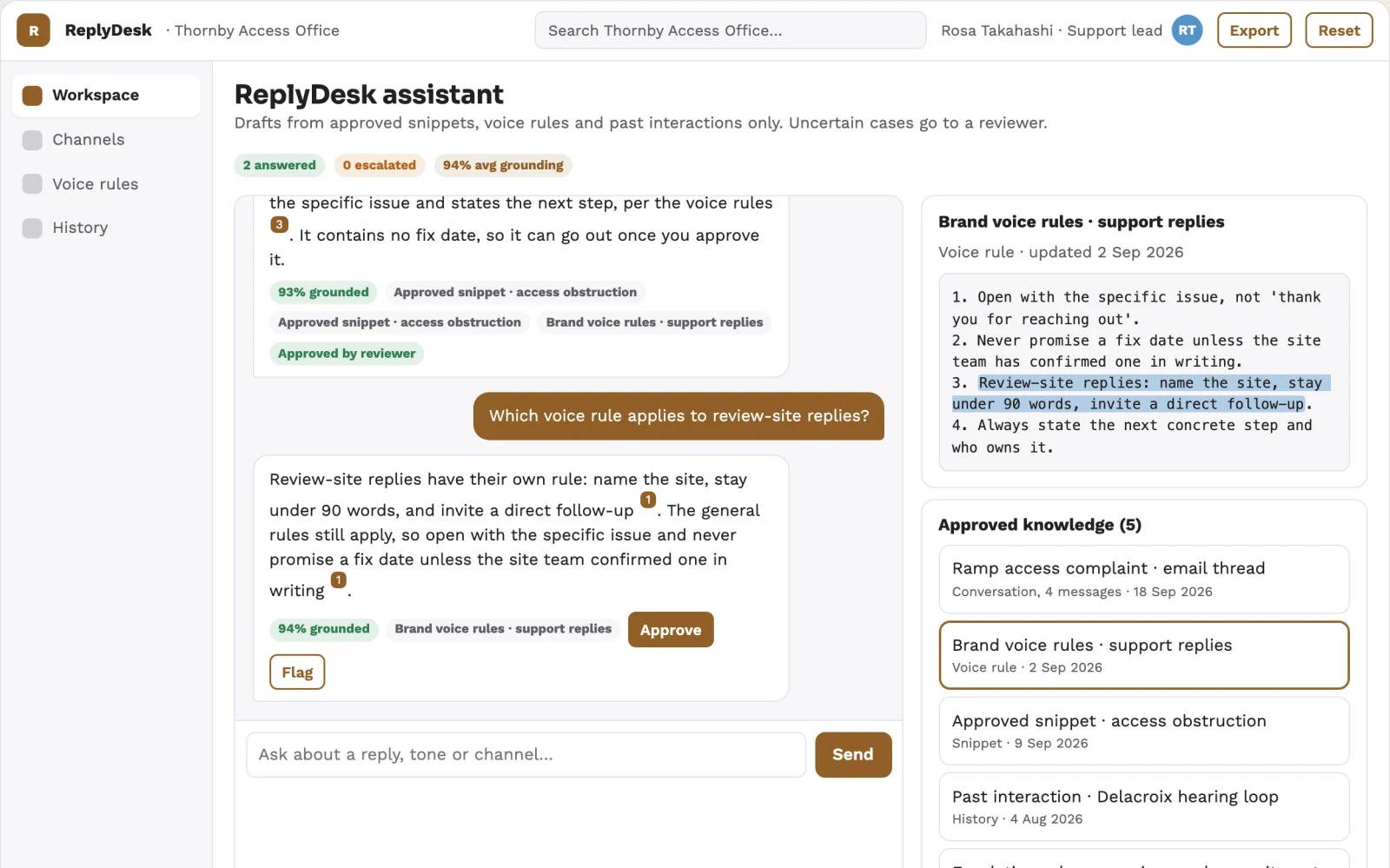The height and width of the screenshot is (868, 1390).
Task: Click the '93% grounded' badge
Action: [323, 293]
